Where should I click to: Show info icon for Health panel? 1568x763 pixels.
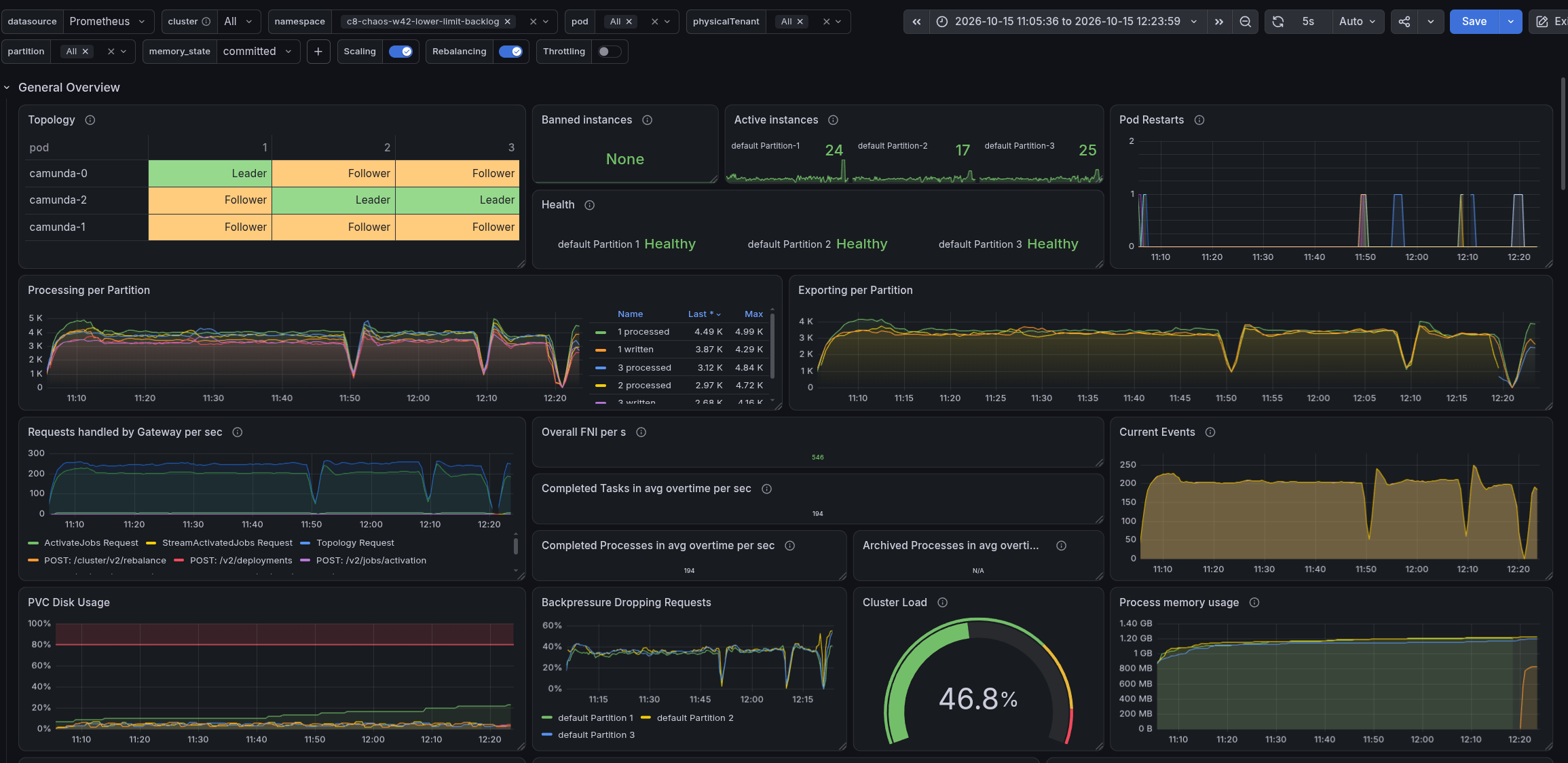[590, 205]
